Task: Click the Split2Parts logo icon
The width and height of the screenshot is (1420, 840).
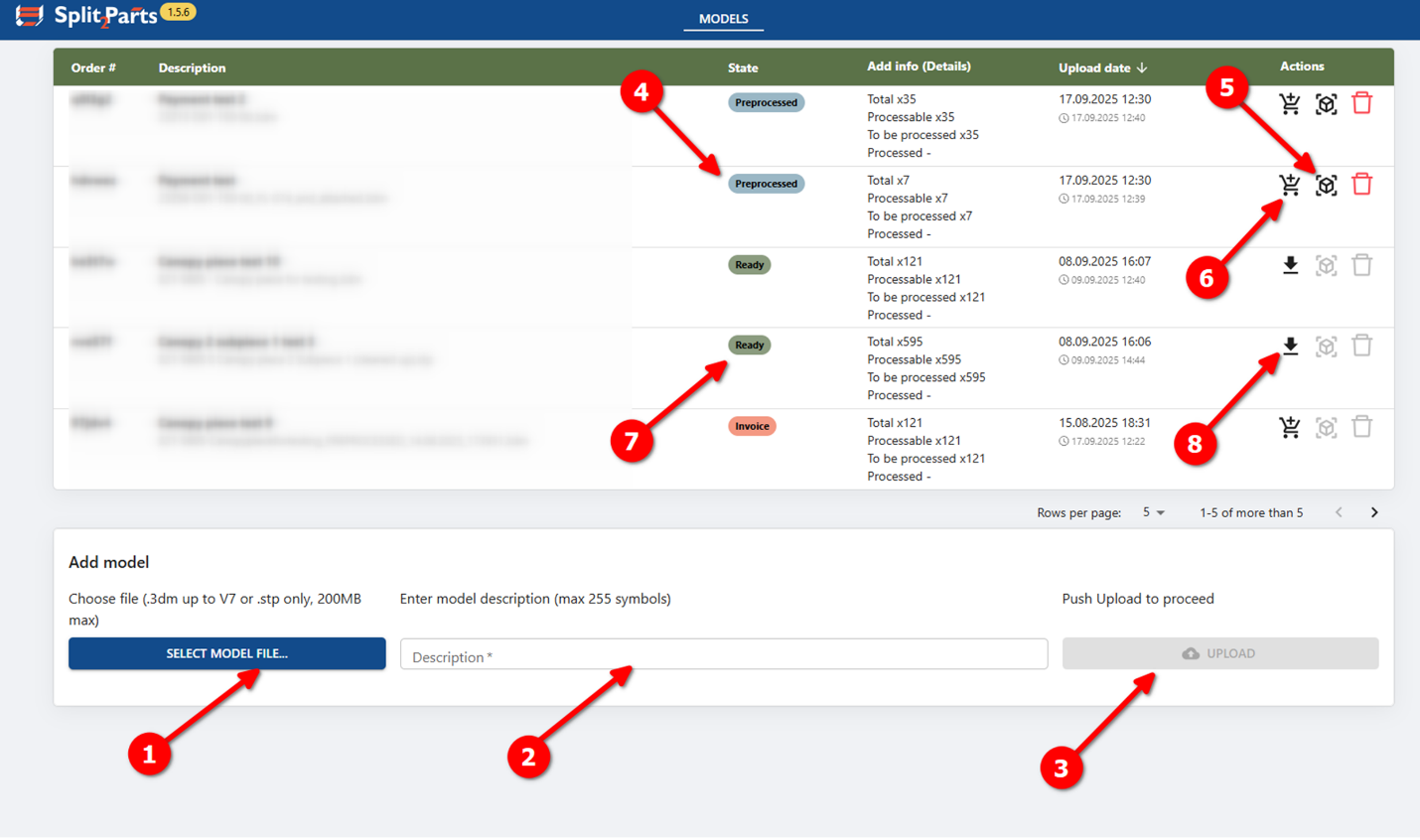Action: tap(29, 16)
